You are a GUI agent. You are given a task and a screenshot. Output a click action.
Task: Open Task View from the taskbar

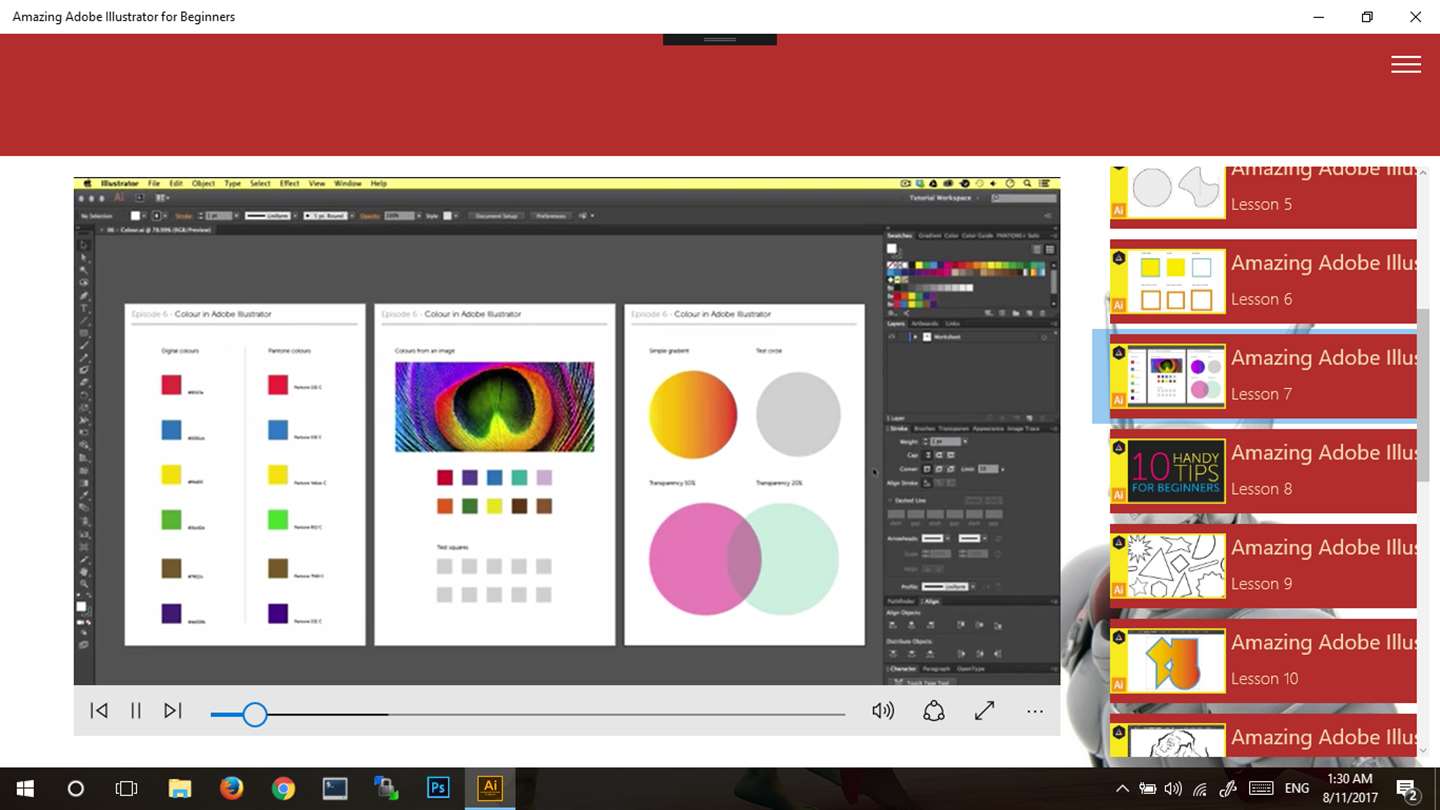[127, 789]
